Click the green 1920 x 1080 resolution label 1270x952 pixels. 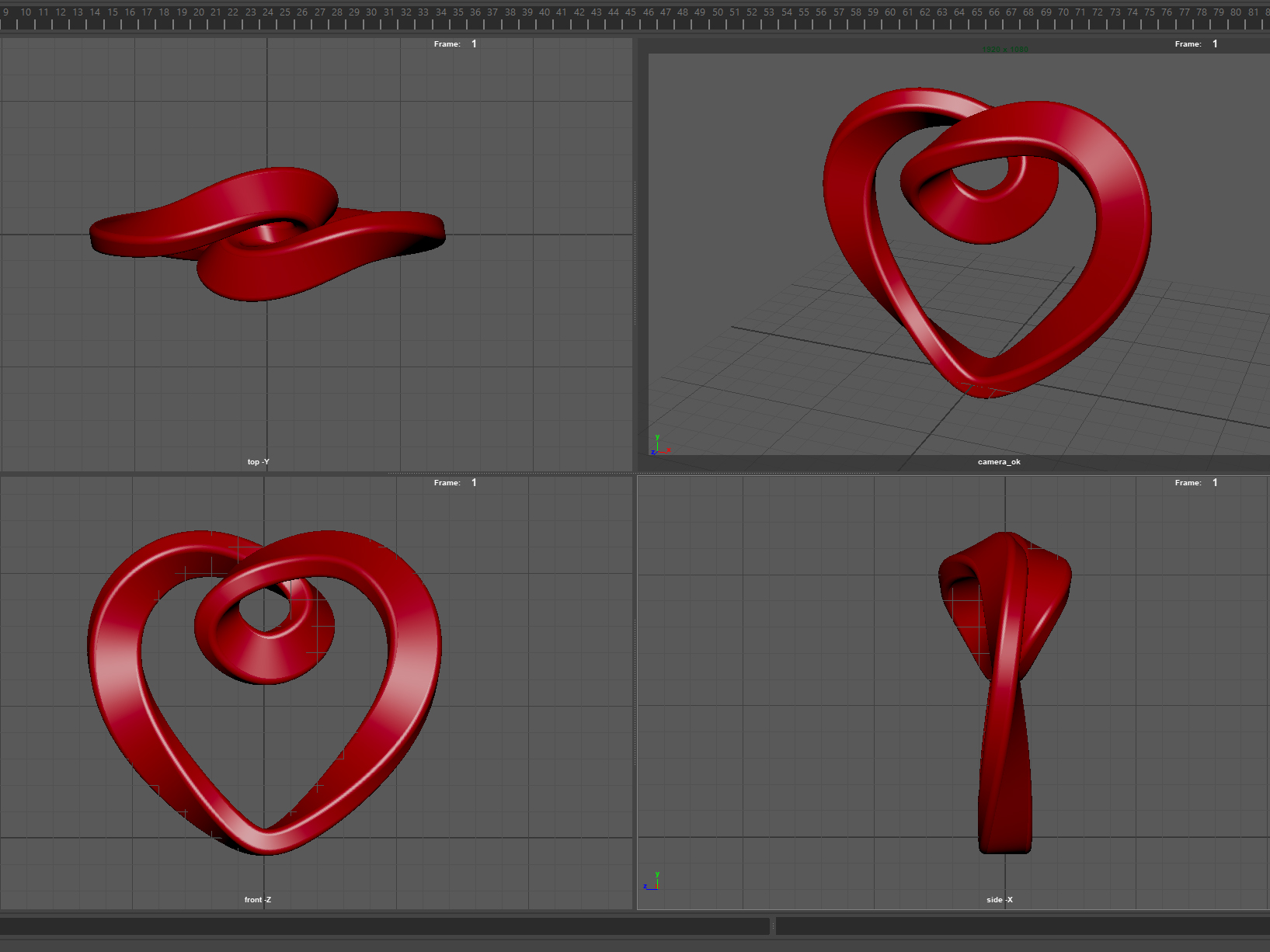[1005, 50]
